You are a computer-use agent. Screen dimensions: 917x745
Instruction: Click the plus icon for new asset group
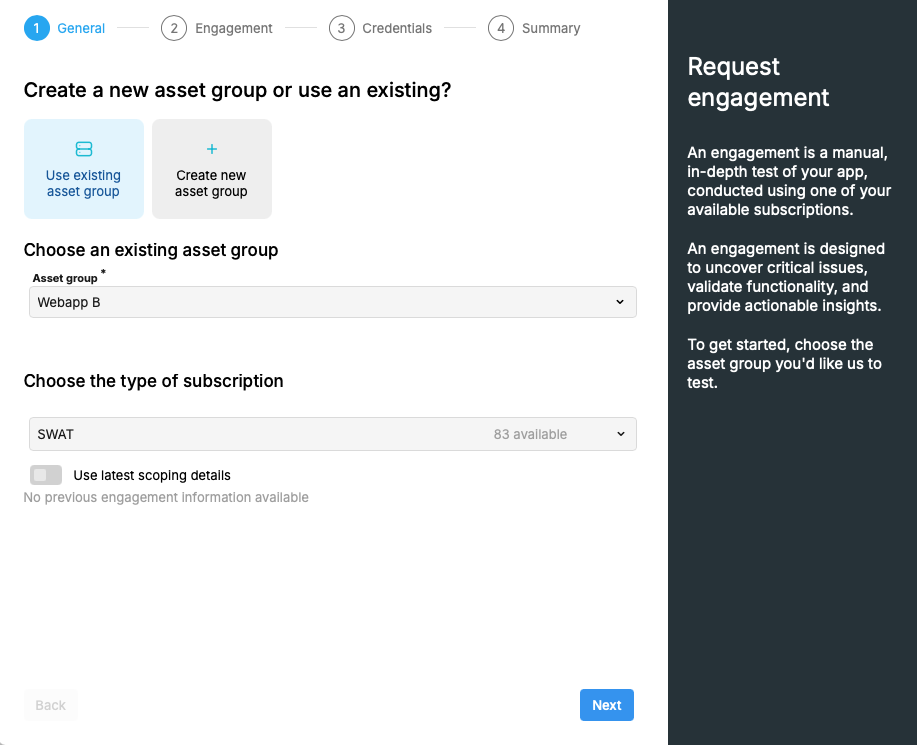pos(212,149)
